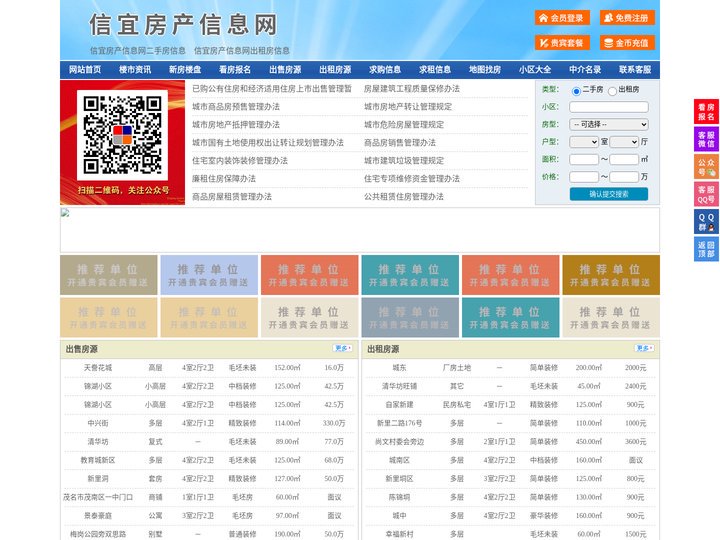Click the blue QQ群 side widget
Image resolution: width=720 pixels, height=540 pixels.
tap(706, 222)
